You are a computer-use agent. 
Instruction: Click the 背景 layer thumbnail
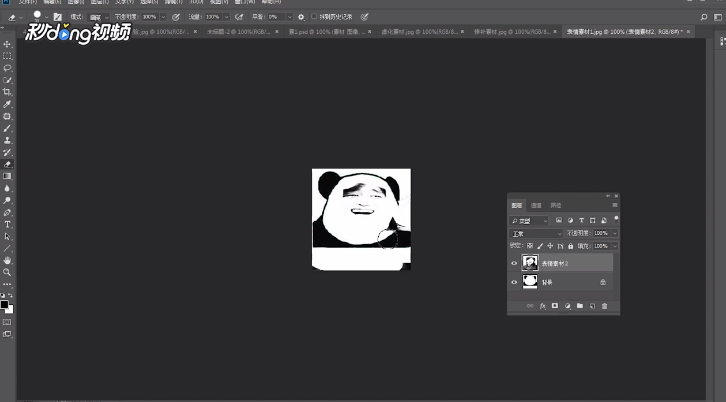[530, 282]
